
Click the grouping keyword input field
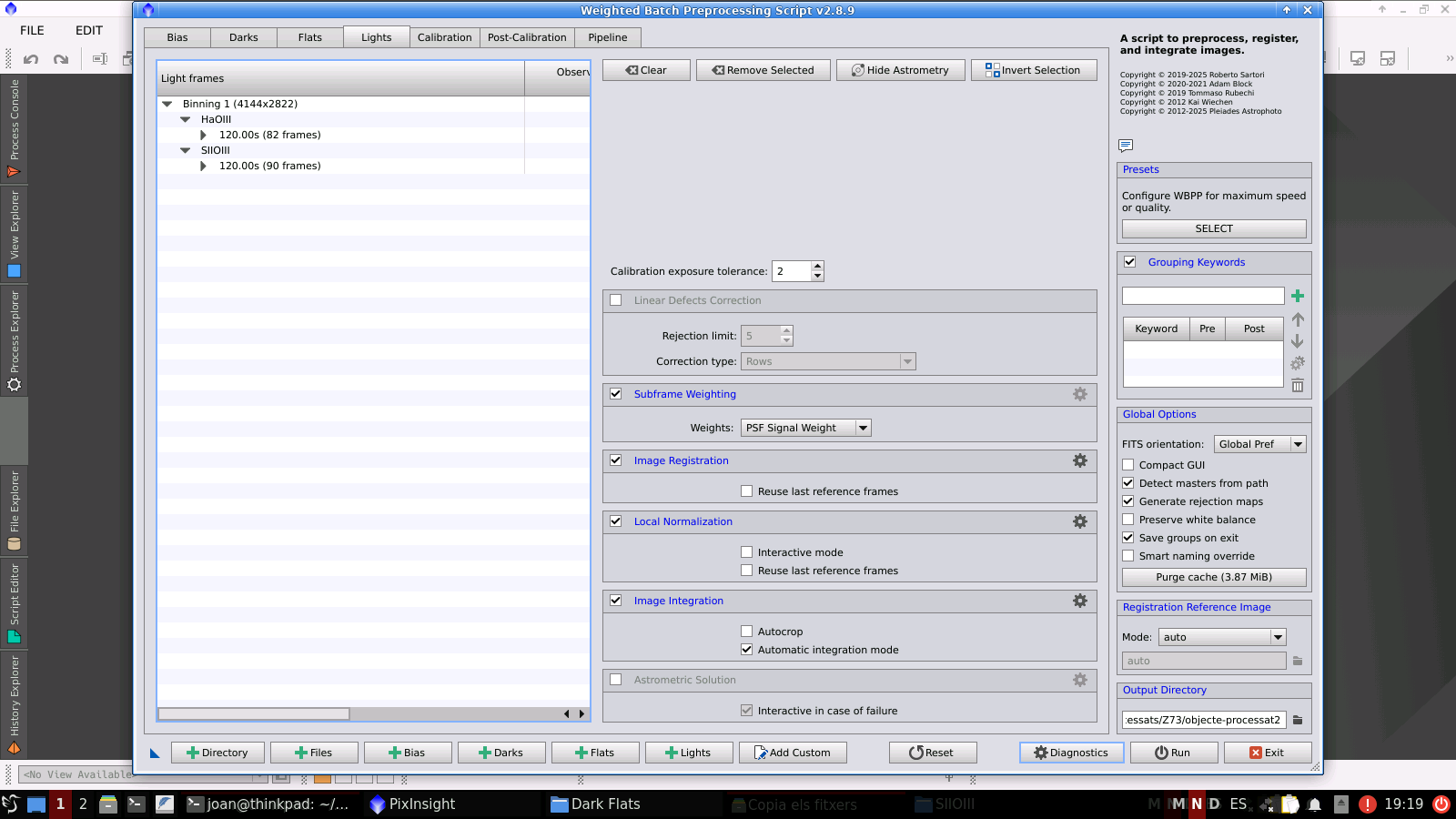tap(1202, 296)
